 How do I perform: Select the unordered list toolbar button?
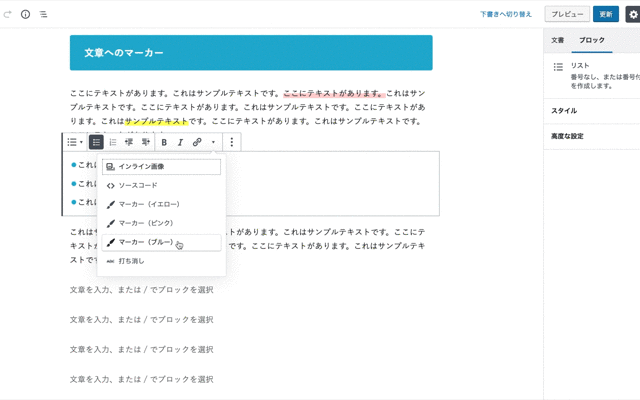pyautogui.click(x=96, y=142)
